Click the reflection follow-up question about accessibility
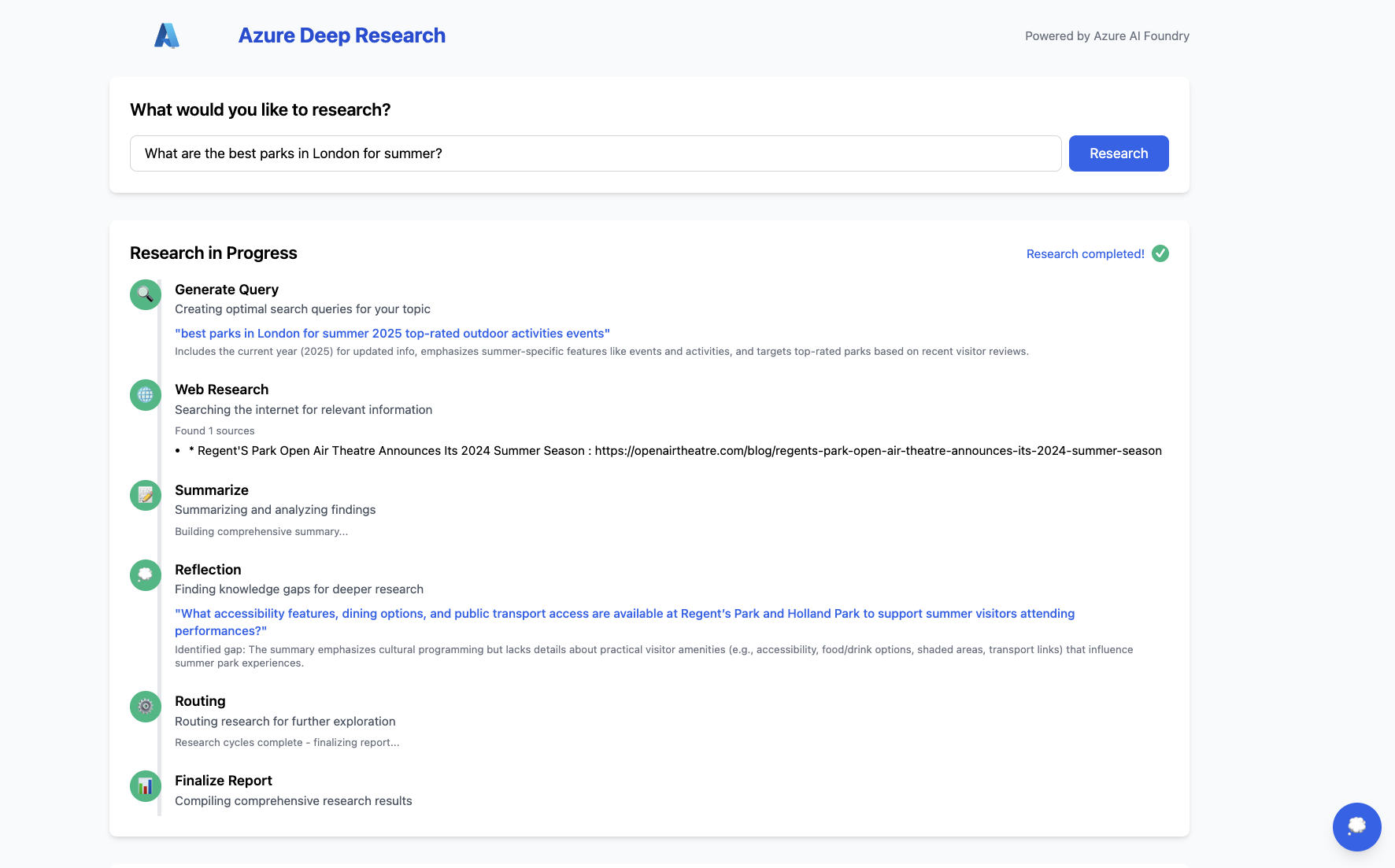 624,622
